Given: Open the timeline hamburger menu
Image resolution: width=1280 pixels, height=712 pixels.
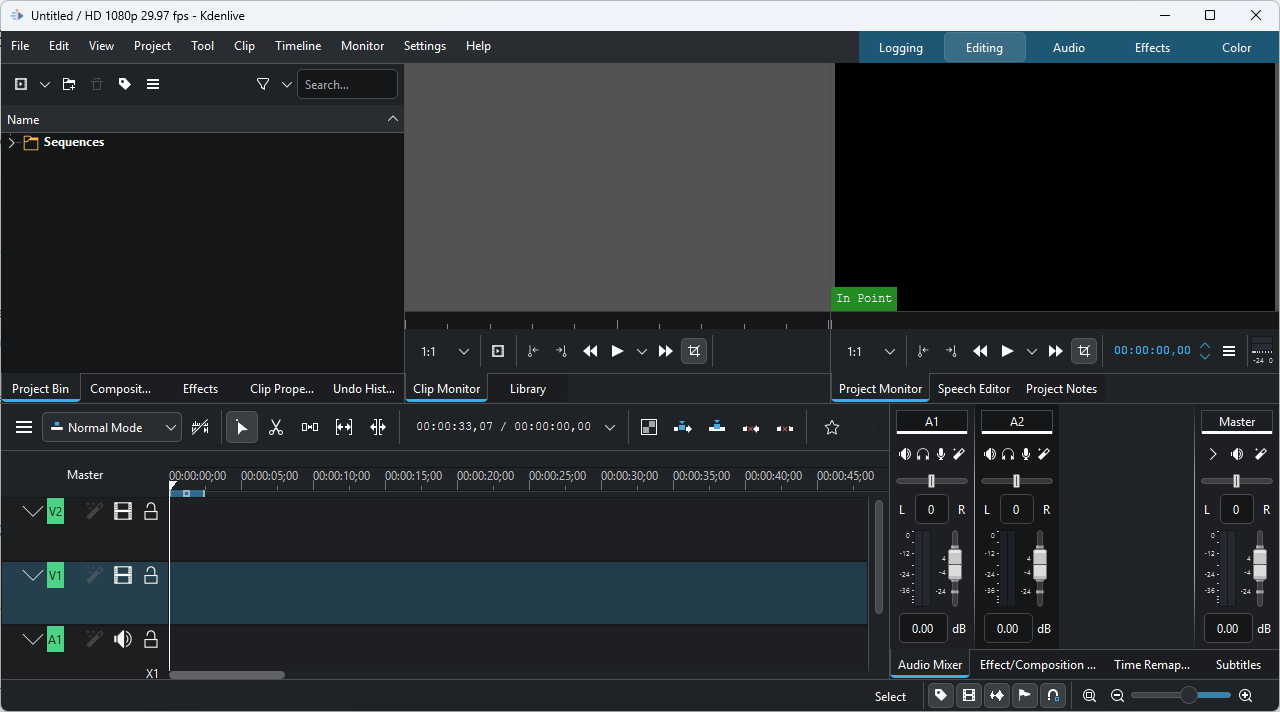Looking at the screenshot, I should [24, 428].
